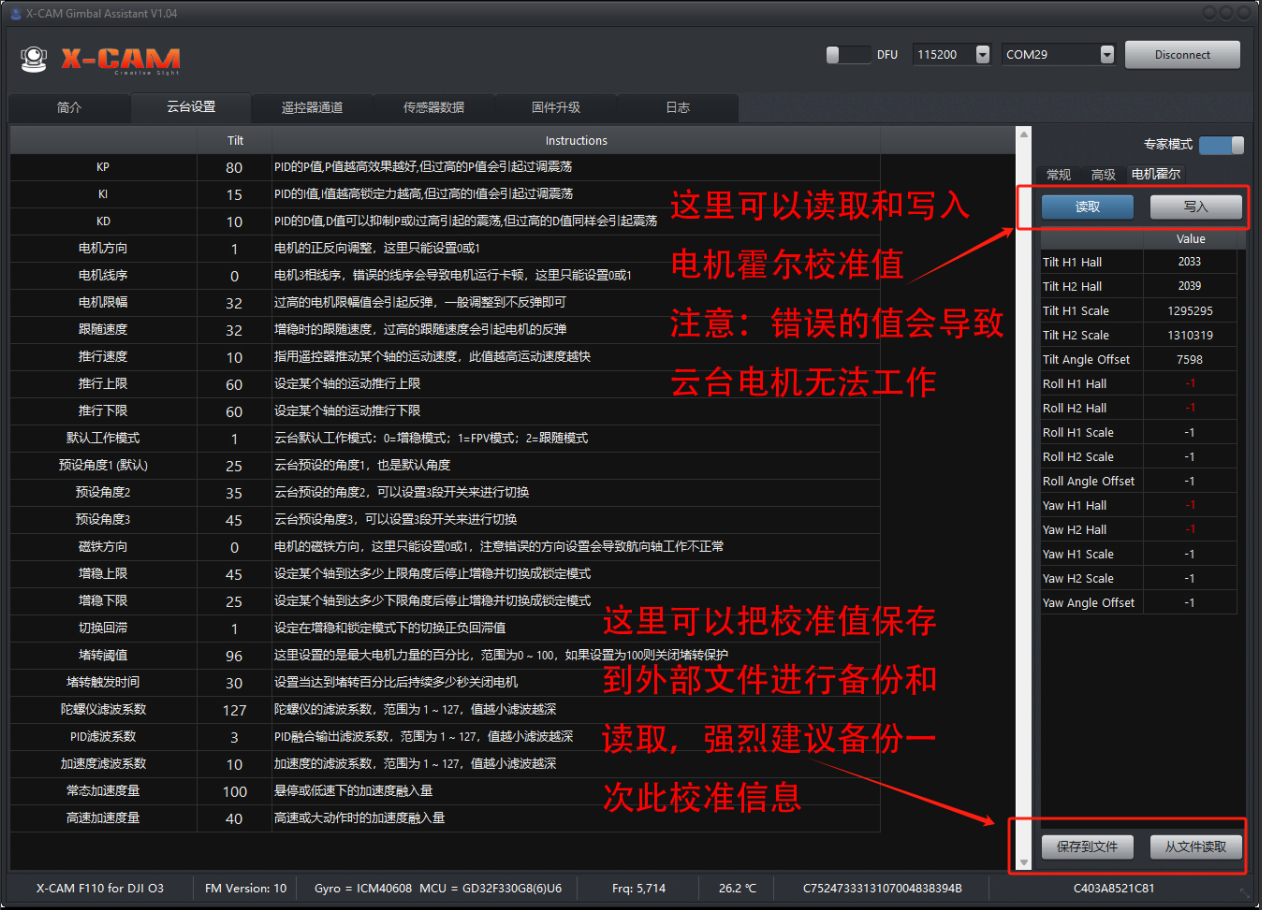Click the app icon in title bar
This screenshot has height=910, width=1262.
pyautogui.click(x=15, y=12)
